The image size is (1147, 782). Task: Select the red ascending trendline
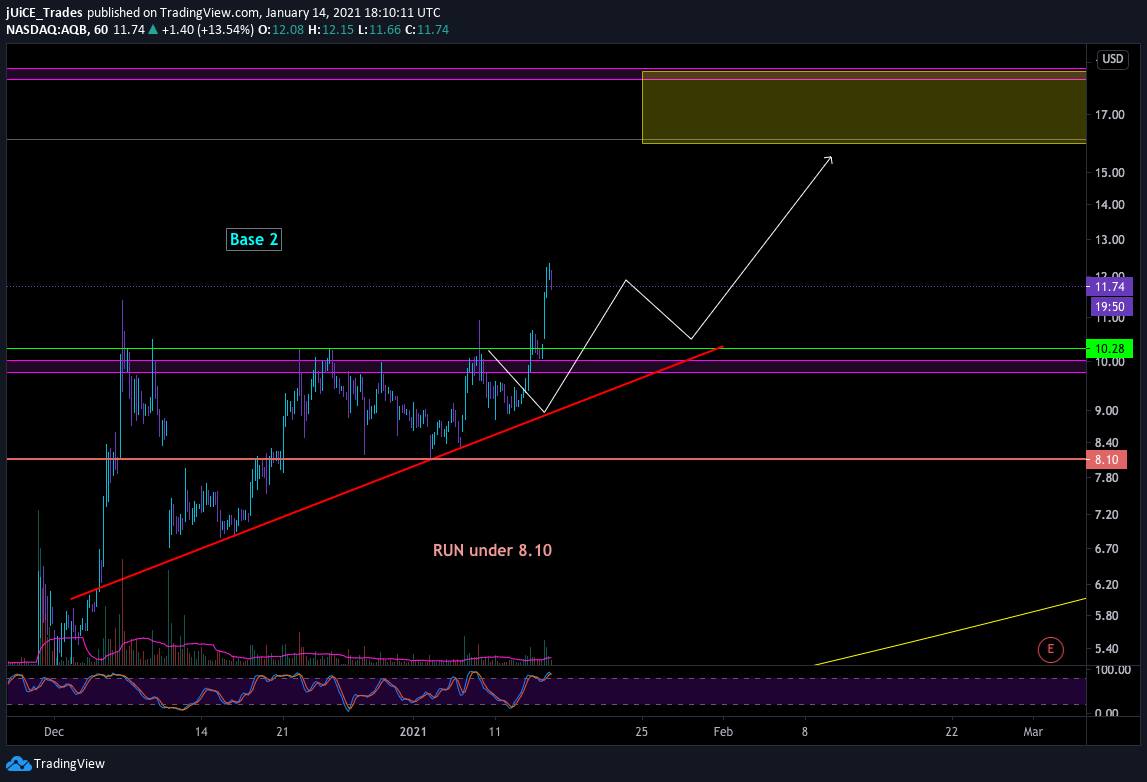[395, 473]
